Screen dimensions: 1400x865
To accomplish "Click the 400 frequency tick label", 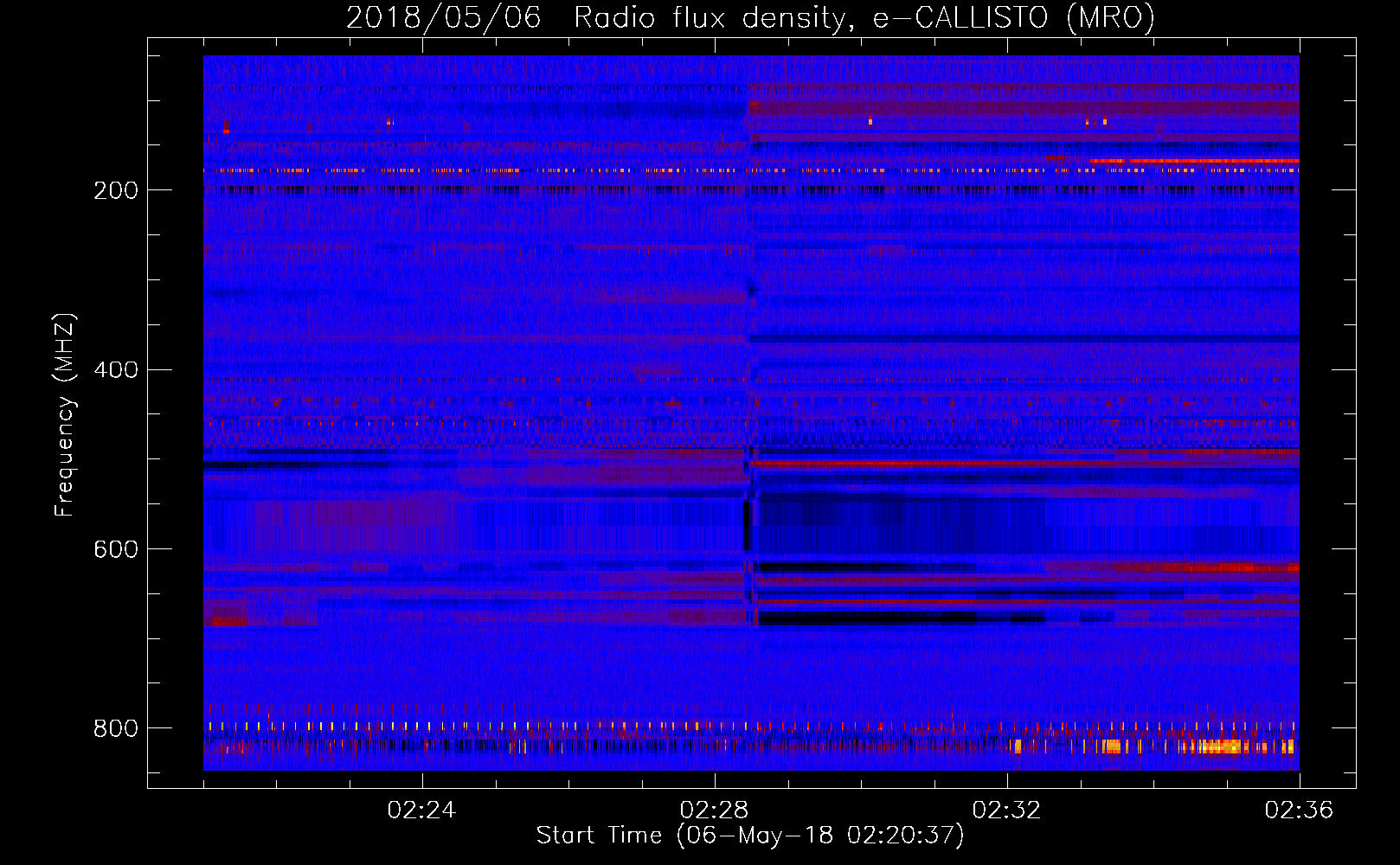I will coord(116,370).
